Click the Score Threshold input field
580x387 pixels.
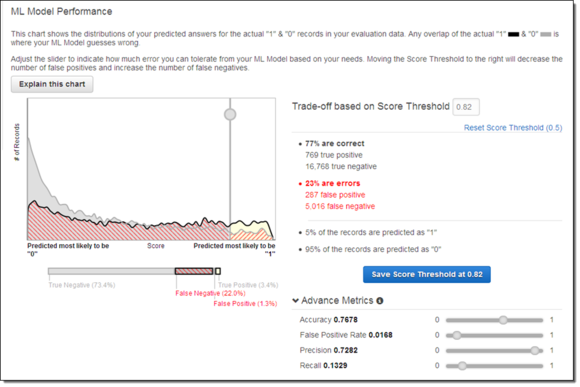click(466, 107)
